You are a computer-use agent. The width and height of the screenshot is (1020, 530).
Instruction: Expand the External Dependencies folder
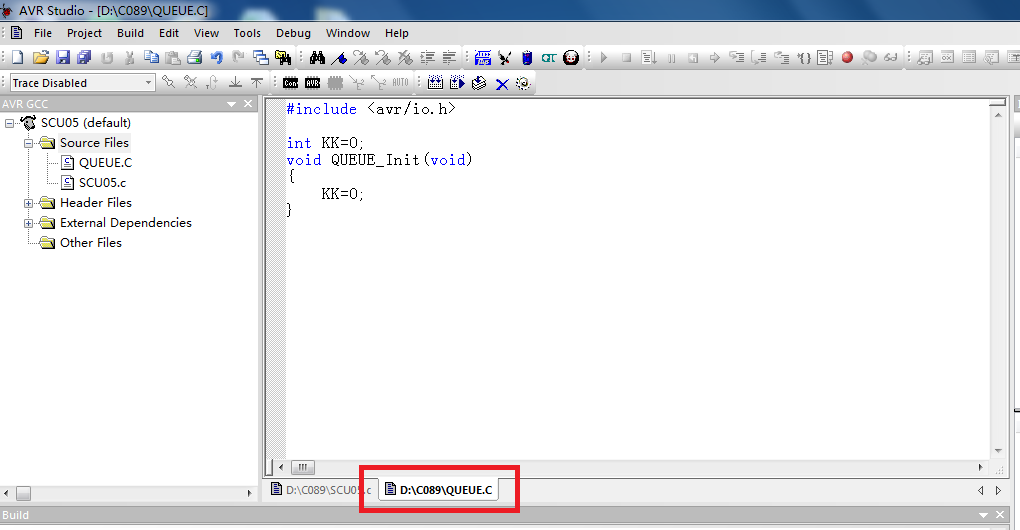pyautogui.click(x=29, y=223)
